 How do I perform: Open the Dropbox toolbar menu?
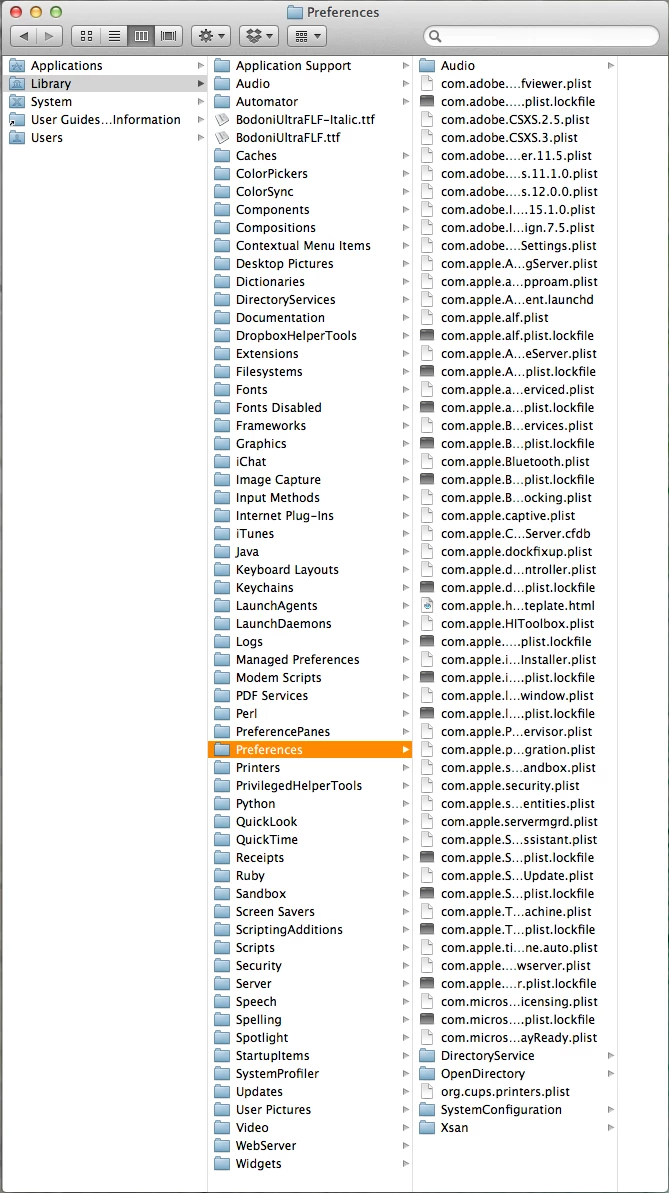260,35
